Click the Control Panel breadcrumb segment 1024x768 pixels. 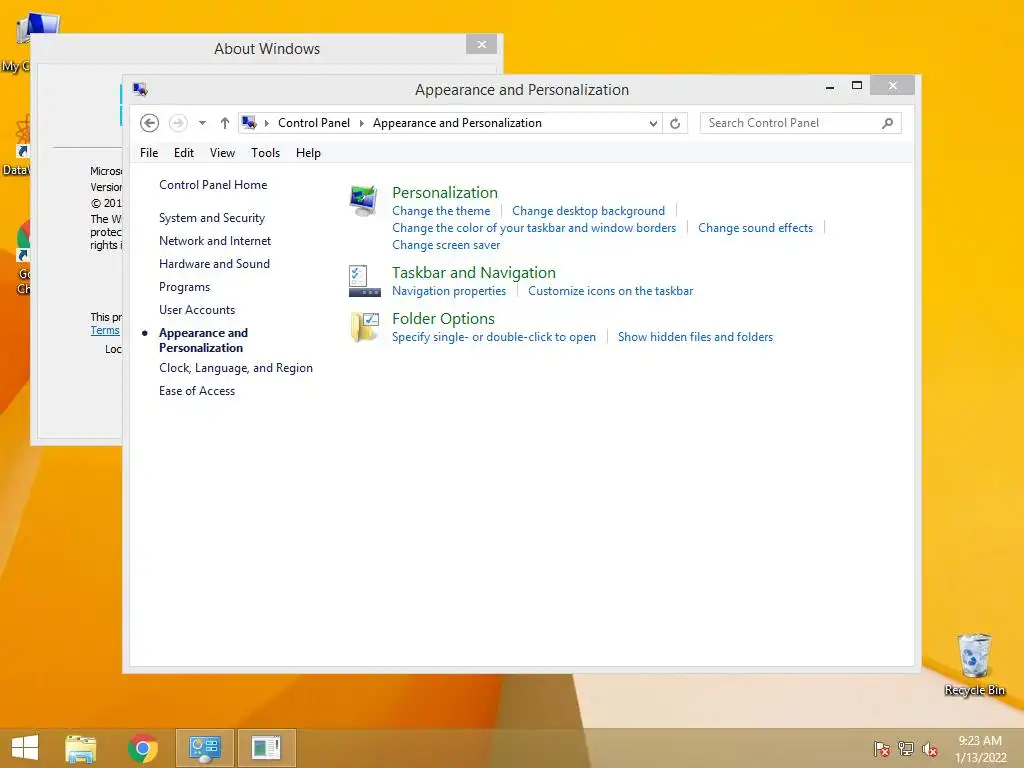313,123
